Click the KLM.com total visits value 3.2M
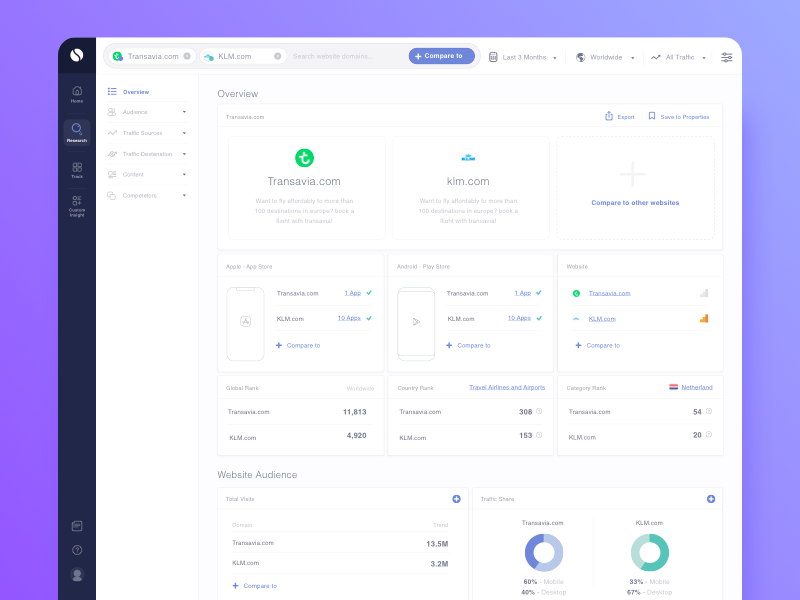The height and width of the screenshot is (600, 800). [439, 564]
